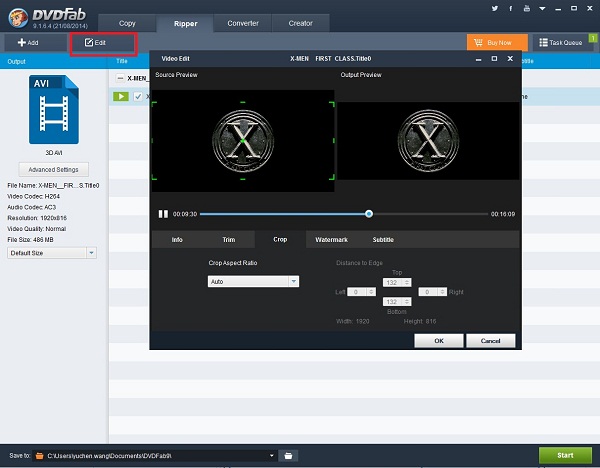Minimize the Video Edit dialog

click(478, 59)
